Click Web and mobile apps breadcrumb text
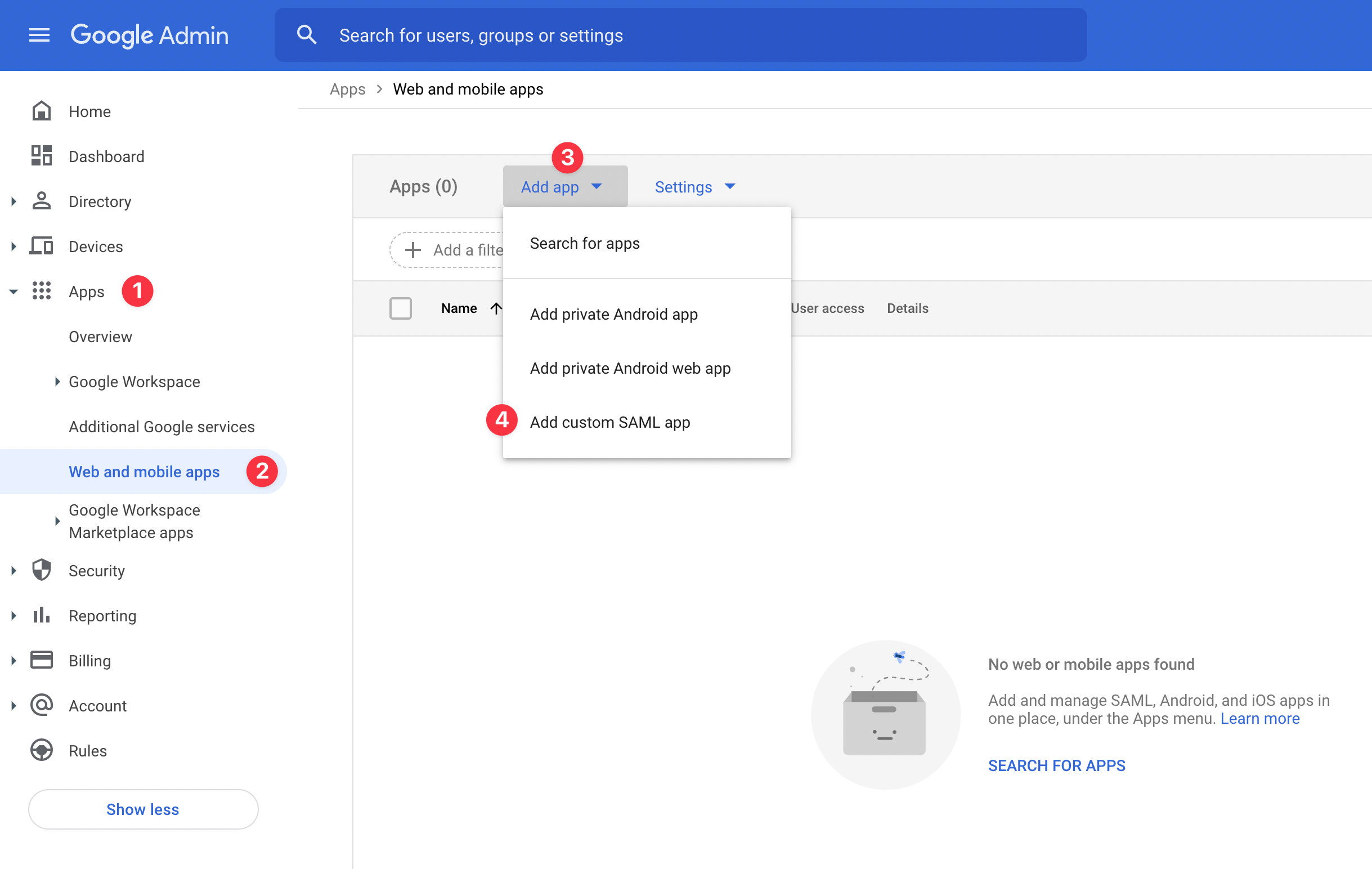Image resolution: width=1372 pixels, height=869 pixels. click(x=468, y=89)
